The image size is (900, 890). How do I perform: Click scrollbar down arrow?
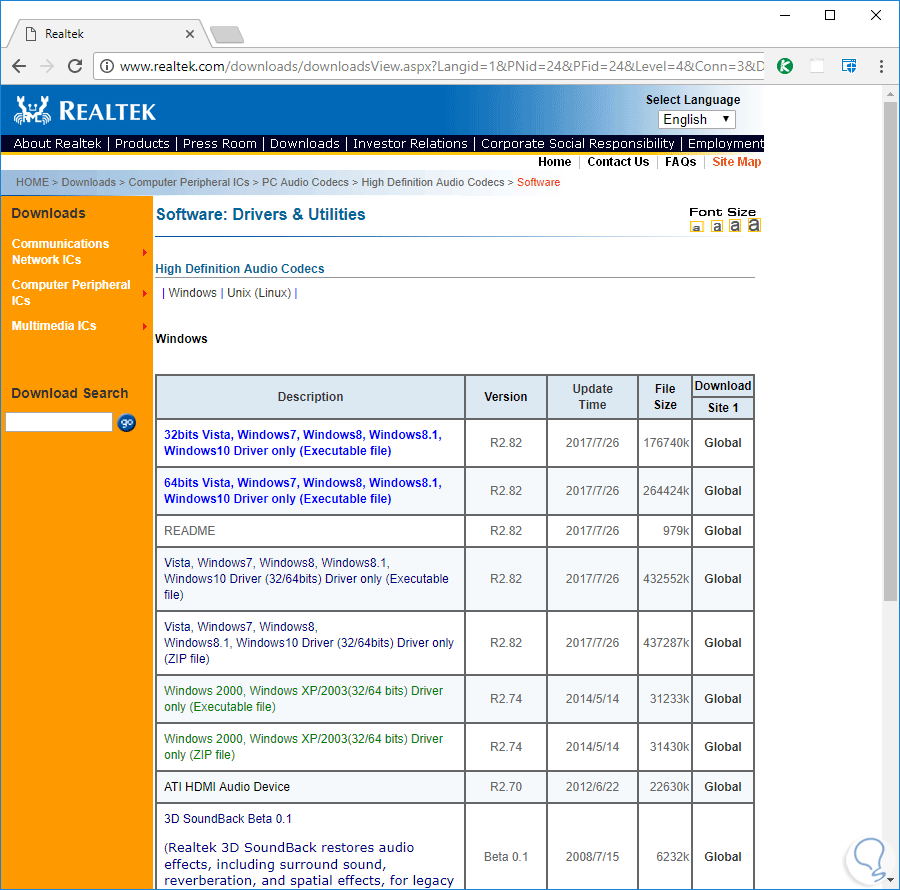(890, 879)
